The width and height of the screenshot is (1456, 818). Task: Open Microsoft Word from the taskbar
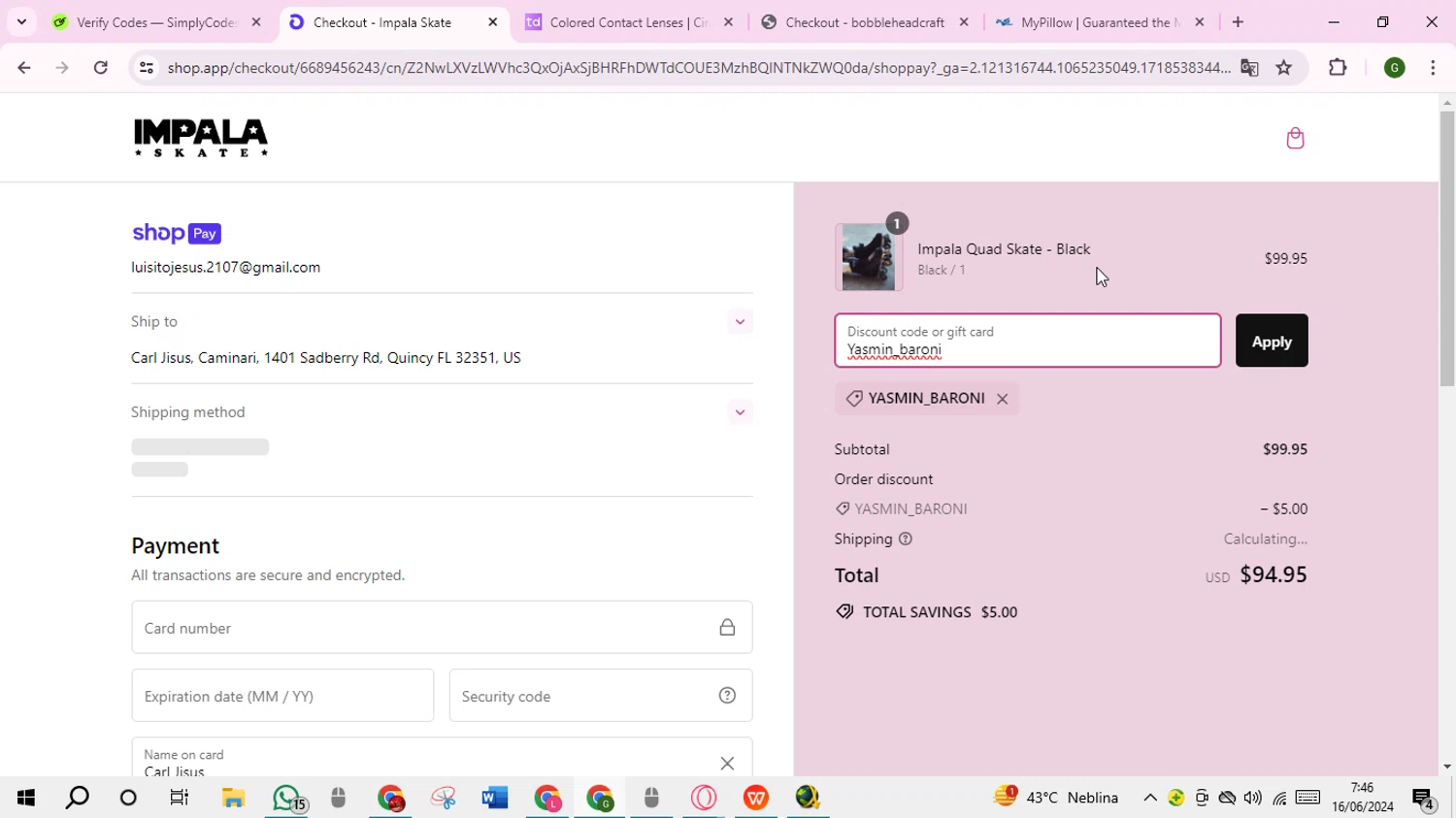pyautogui.click(x=495, y=798)
